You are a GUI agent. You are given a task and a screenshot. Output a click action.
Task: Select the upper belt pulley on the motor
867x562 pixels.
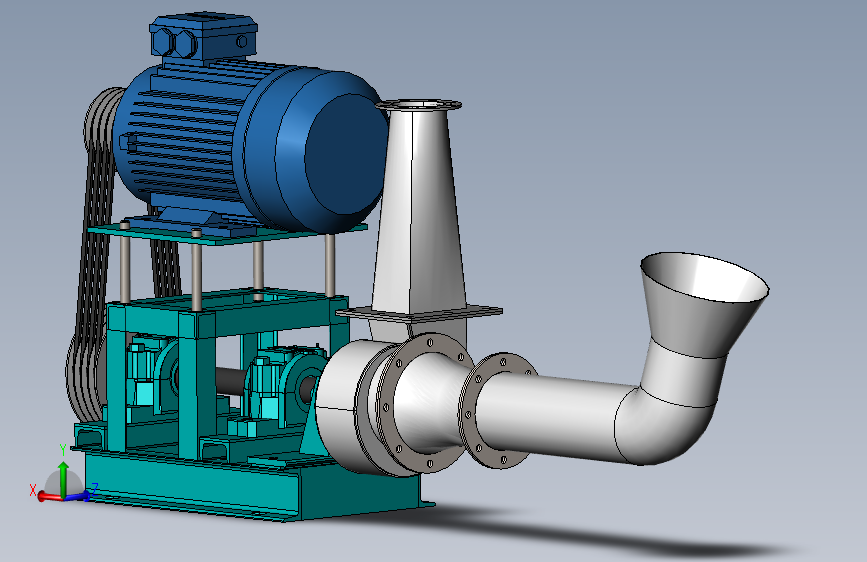101,119
